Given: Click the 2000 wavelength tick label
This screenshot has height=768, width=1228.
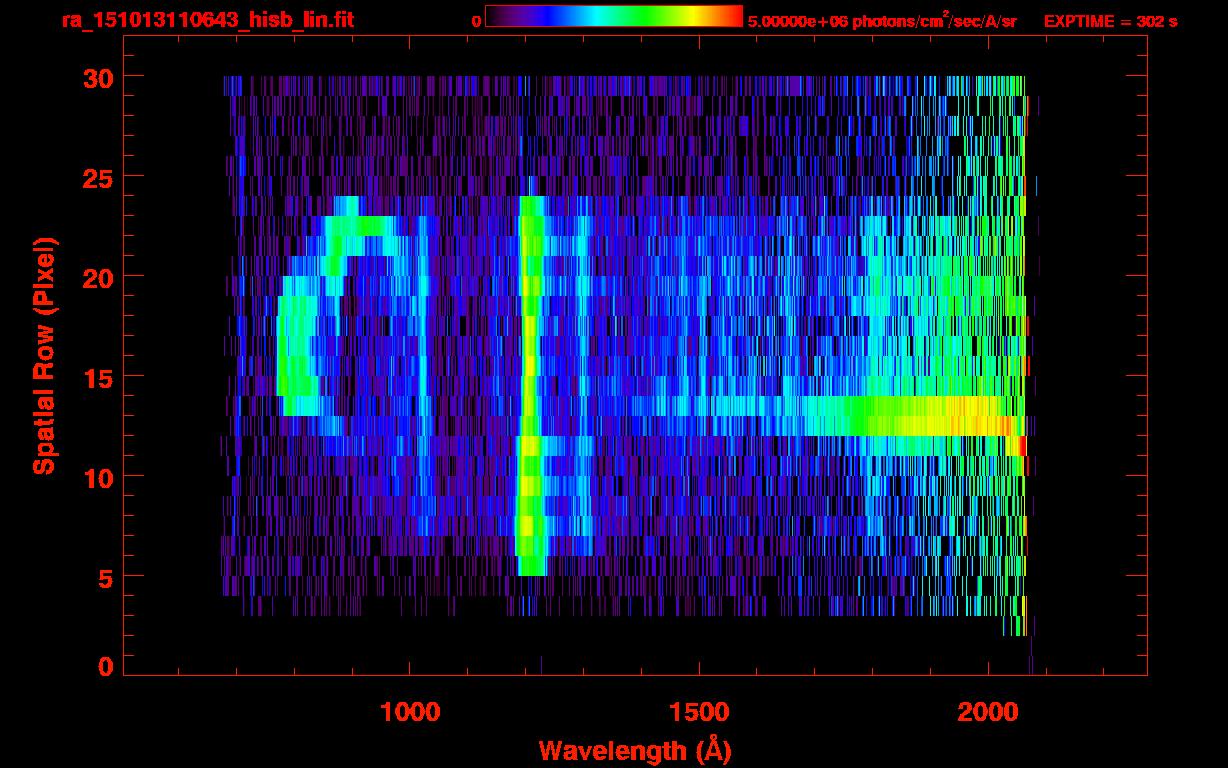Looking at the screenshot, I should click(987, 712).
